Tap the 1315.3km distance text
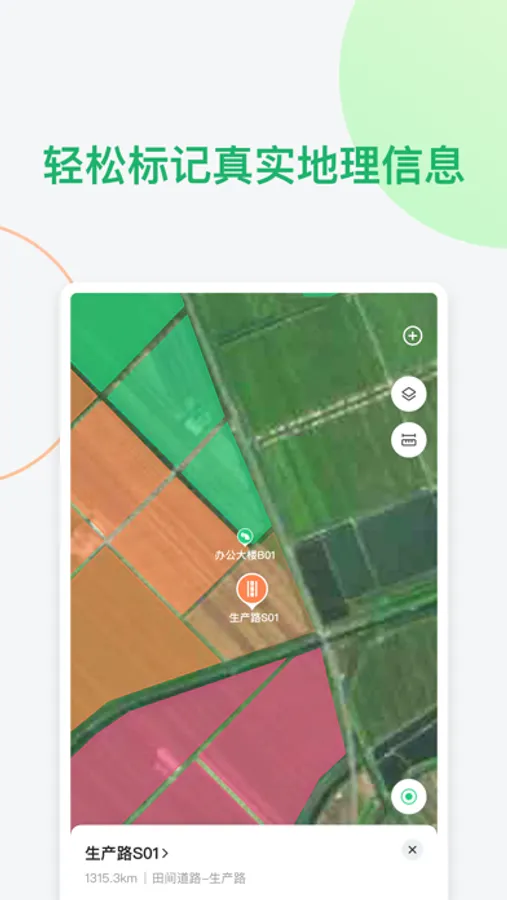507x900 pixels. 111,878
